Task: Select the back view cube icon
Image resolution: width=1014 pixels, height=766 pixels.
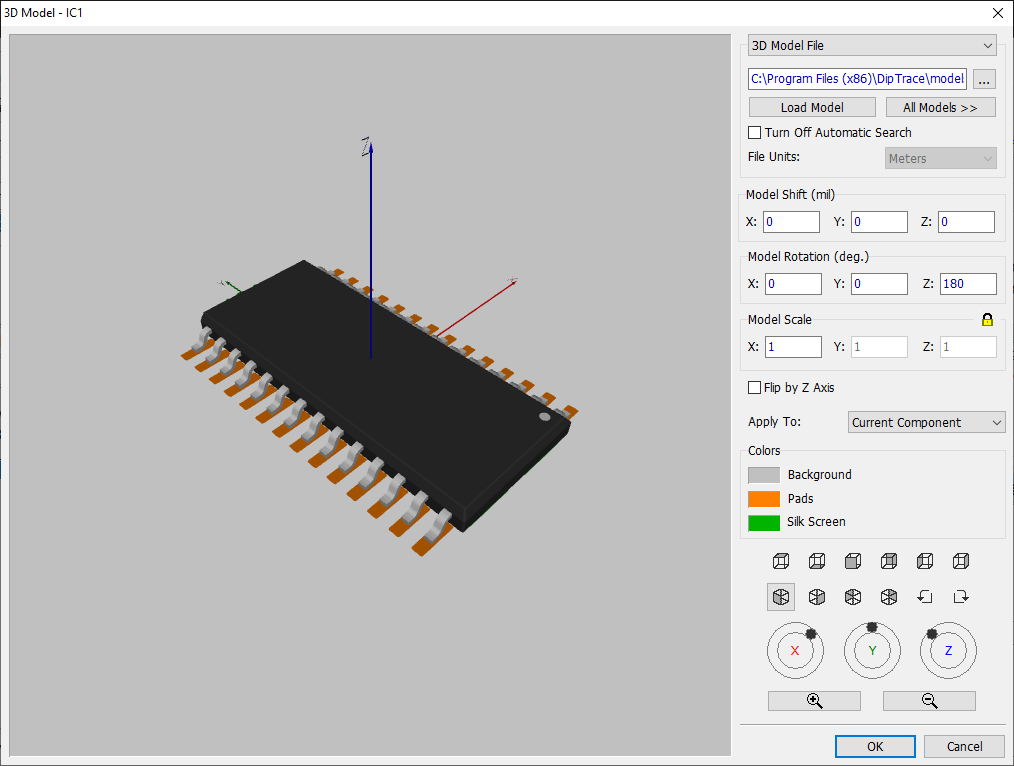Action: tap(889, 561)
